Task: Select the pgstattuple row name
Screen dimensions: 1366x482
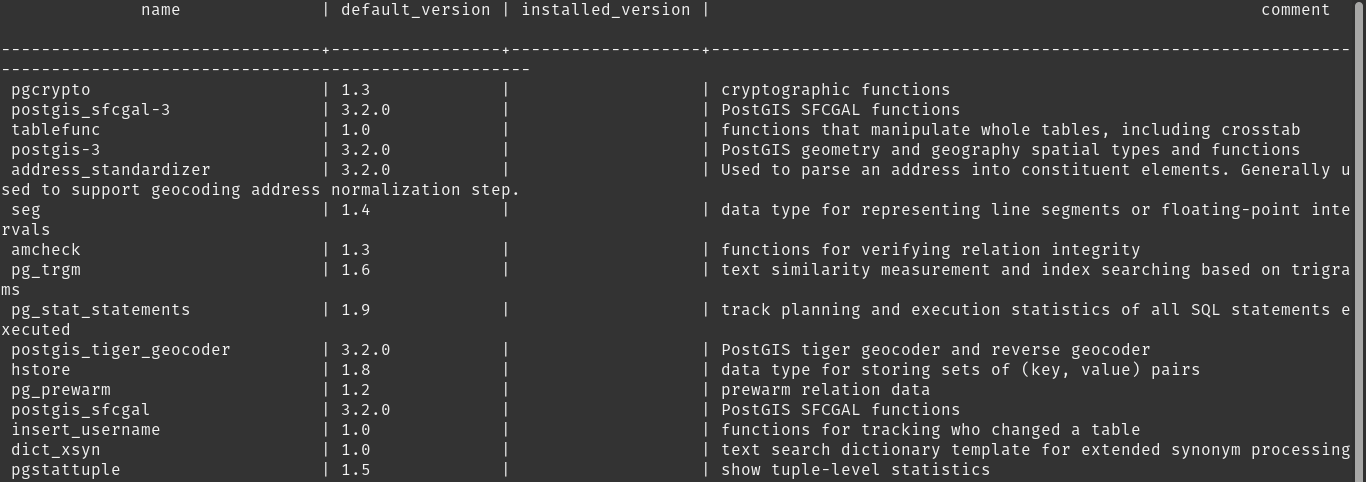Action: point(66,470)
